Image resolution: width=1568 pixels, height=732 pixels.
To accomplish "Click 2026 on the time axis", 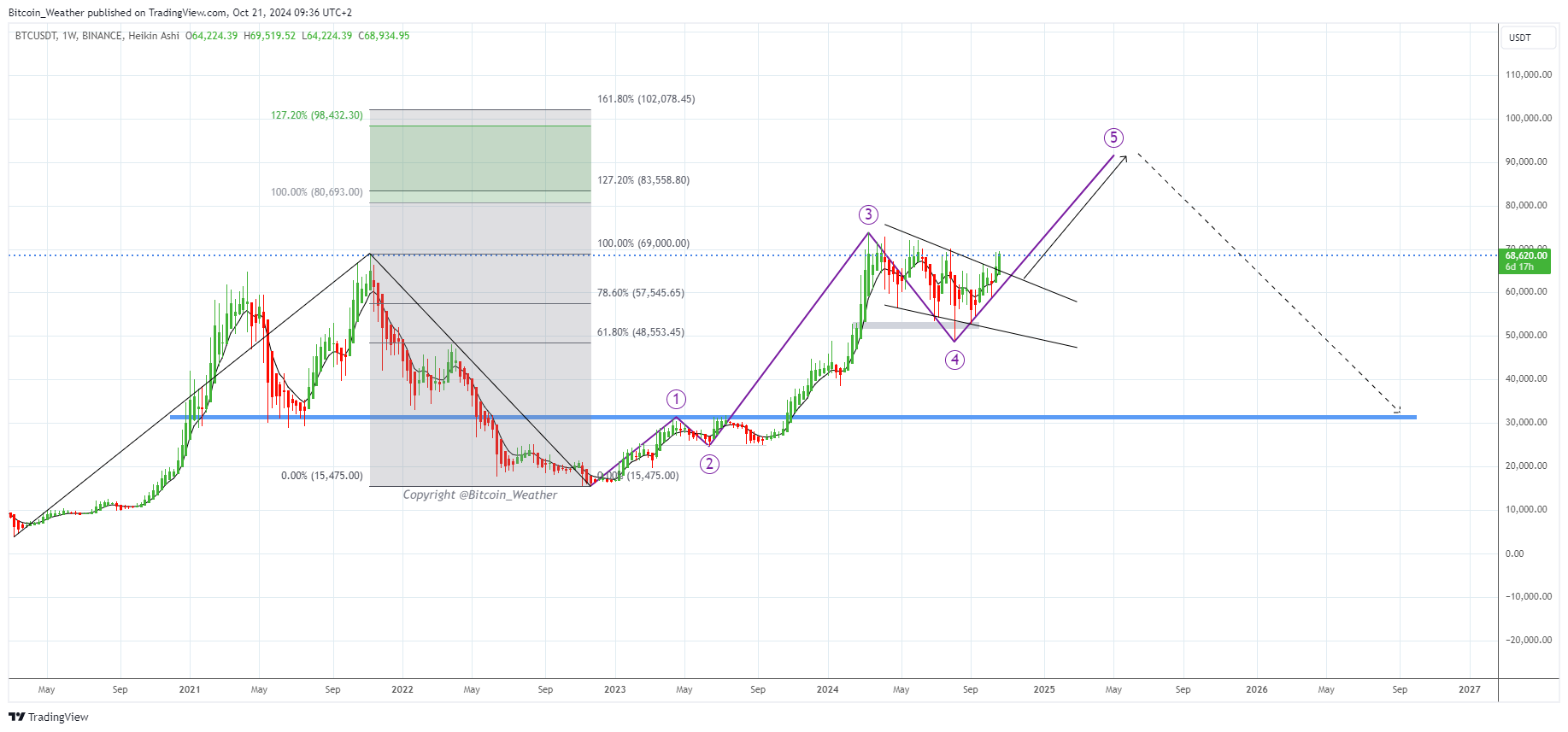I will pos(1257,689).
